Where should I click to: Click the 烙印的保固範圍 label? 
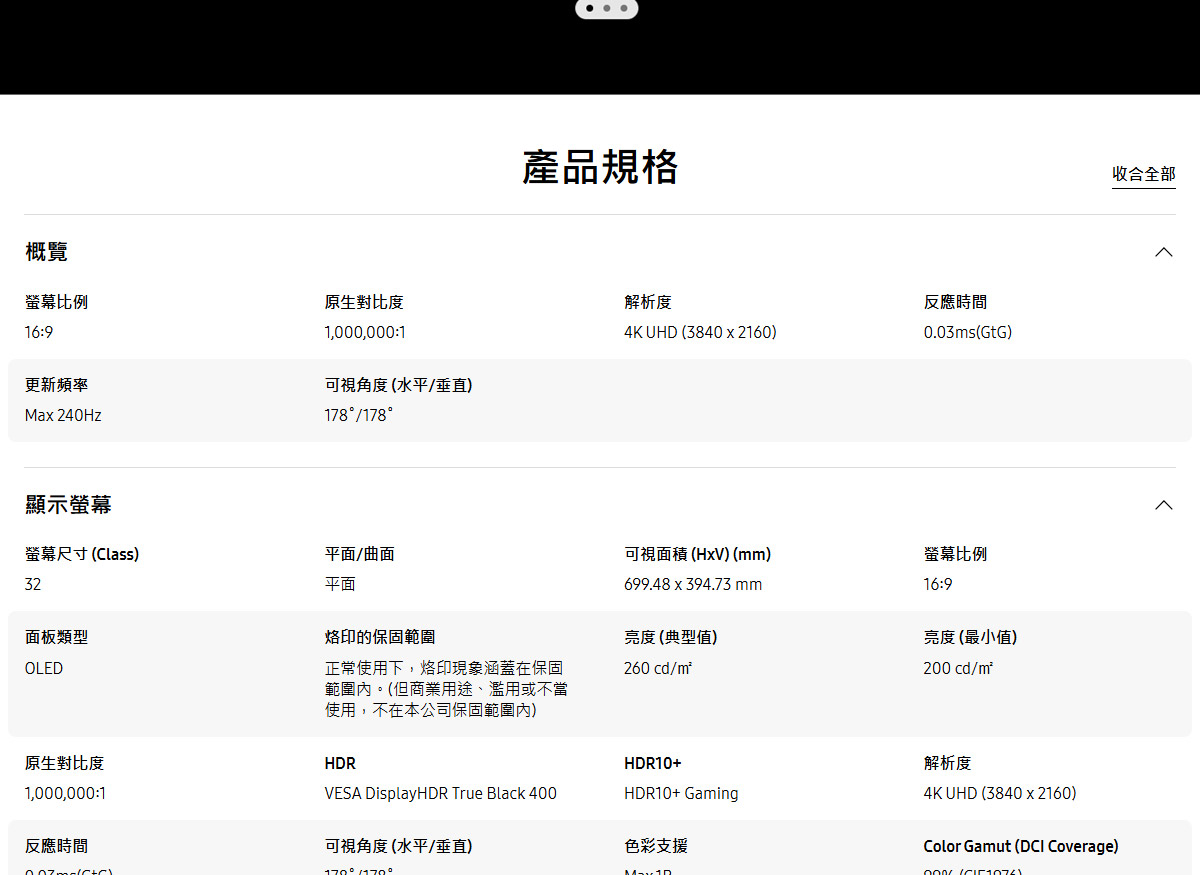(x=380, y=637)
